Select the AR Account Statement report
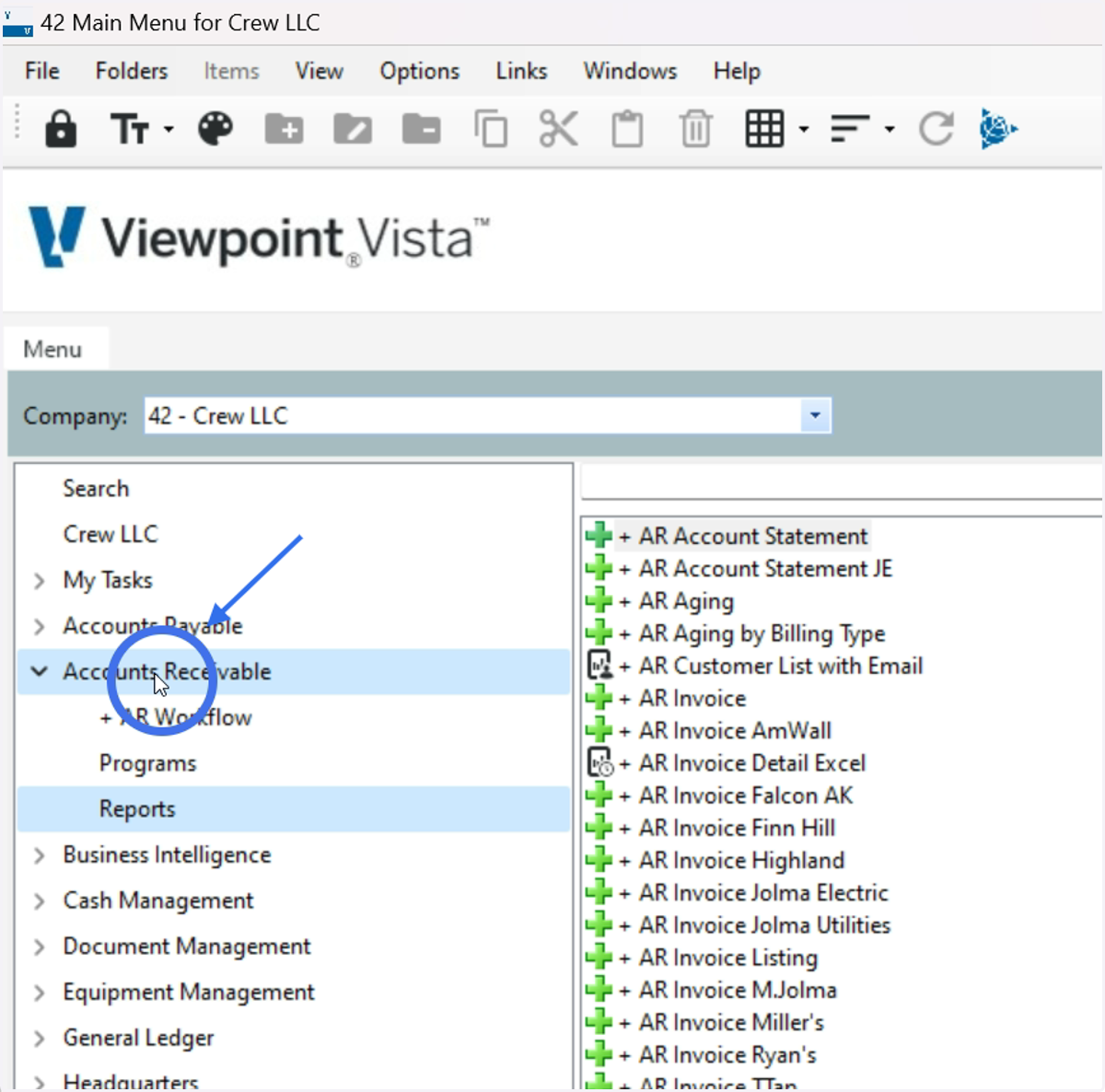This screenshot has height=1092, width=1105. click(x=753, y=536)
